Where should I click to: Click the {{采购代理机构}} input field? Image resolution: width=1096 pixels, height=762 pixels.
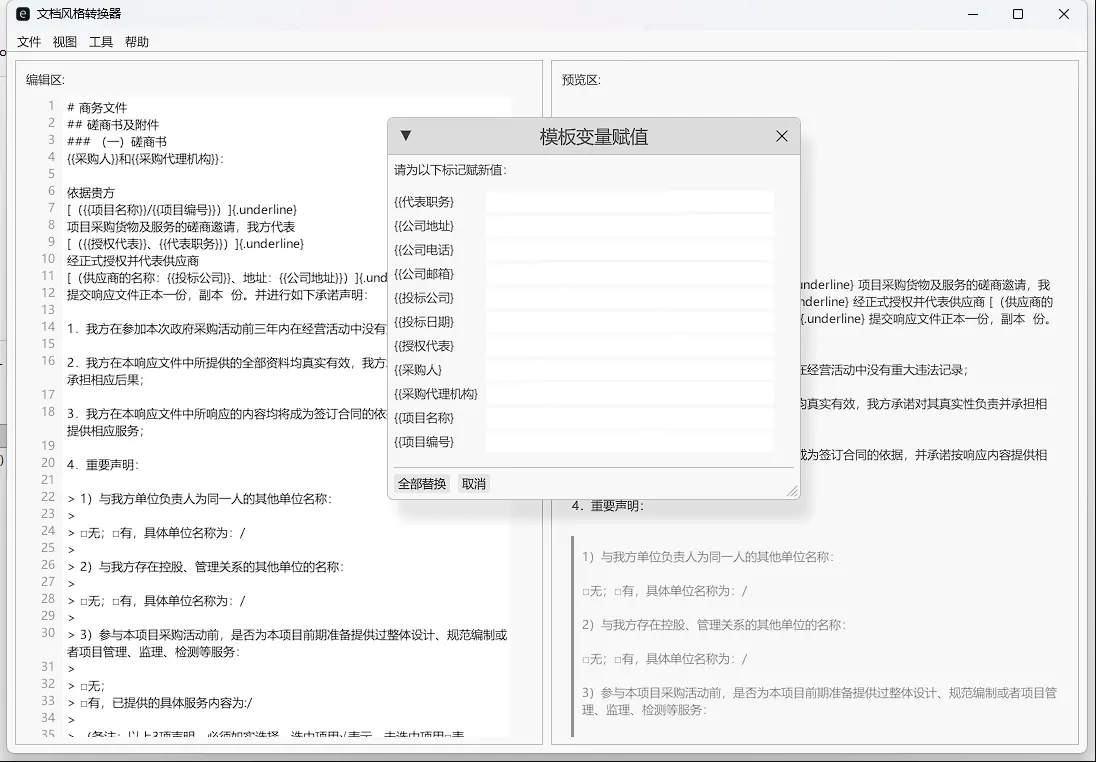[630, 393]
